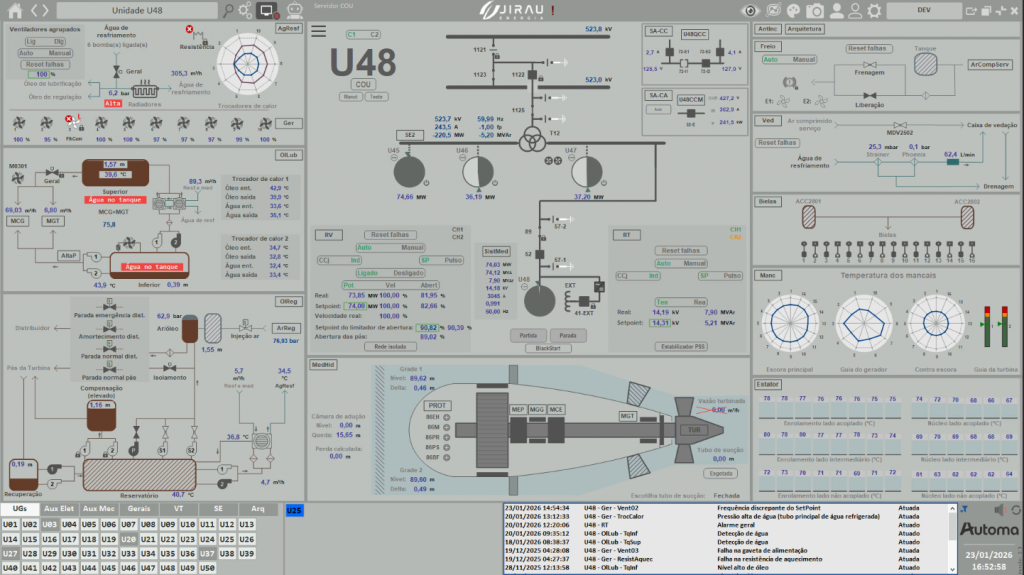Open the DEV environment dropdown

923,10
